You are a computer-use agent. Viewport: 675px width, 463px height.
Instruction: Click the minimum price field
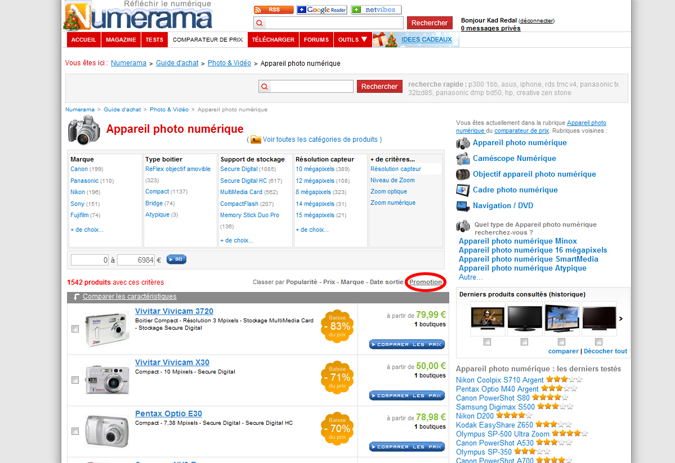[x=90, y=260]
